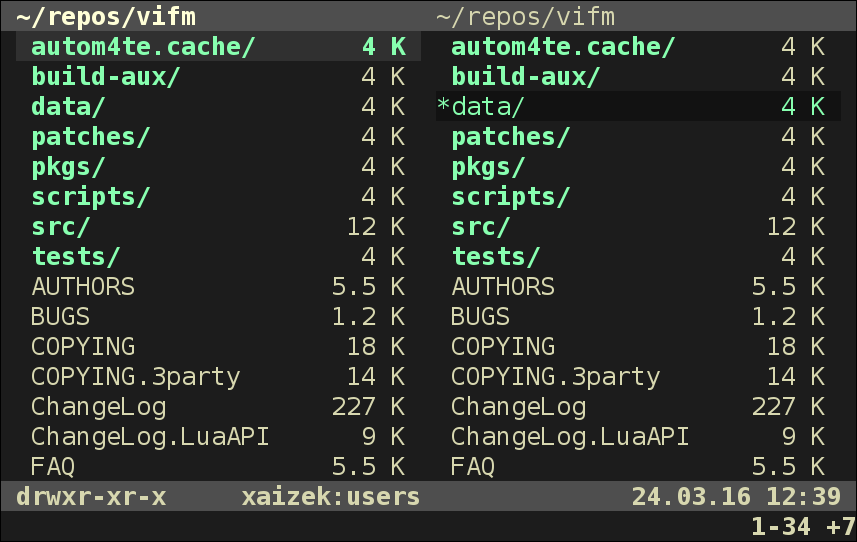
Task: Select the COPYING file in the left pane
Action: [219, 347]
